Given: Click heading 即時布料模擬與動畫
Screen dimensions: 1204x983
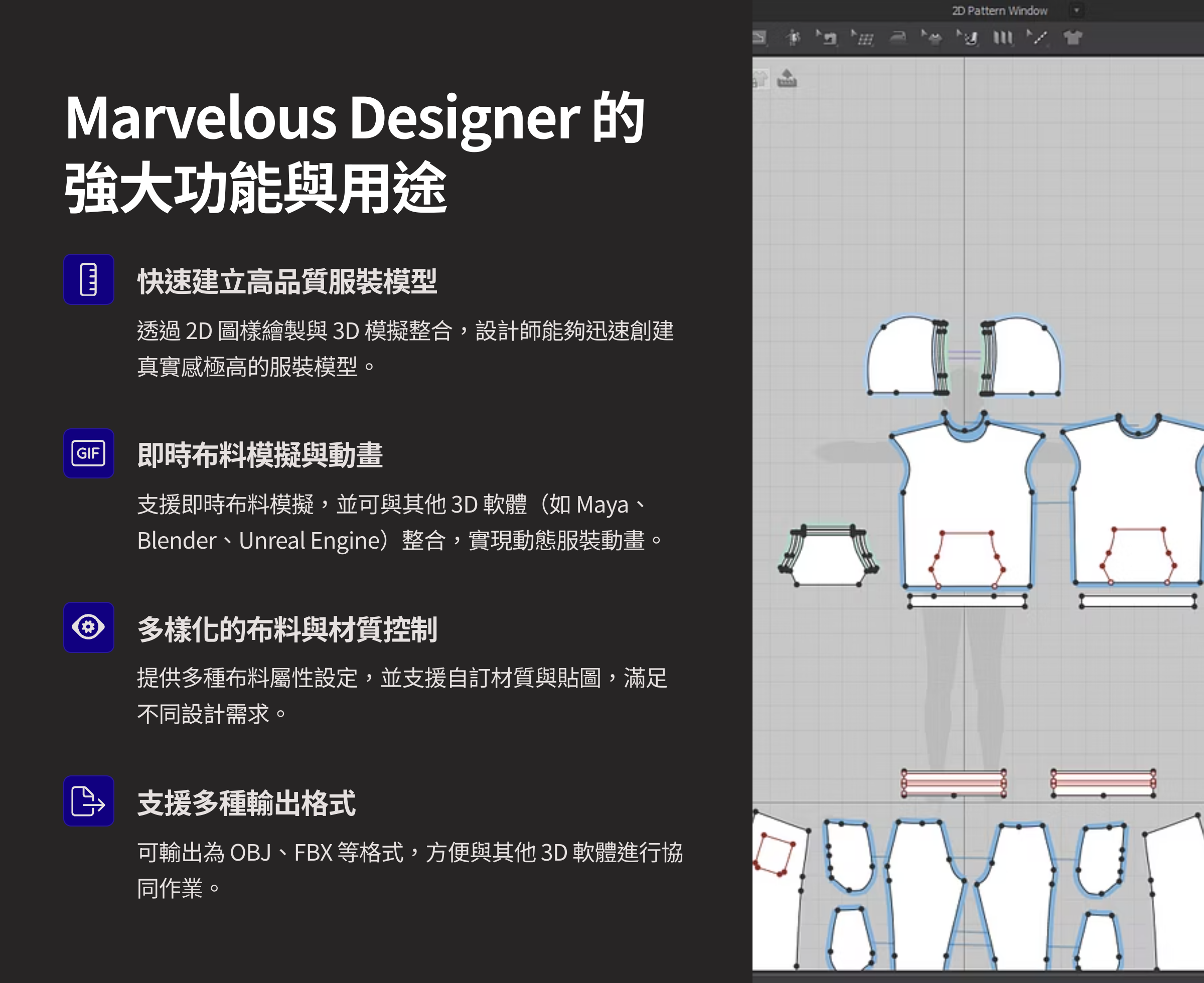Looking at the screenshot, I should click(260, 455).
